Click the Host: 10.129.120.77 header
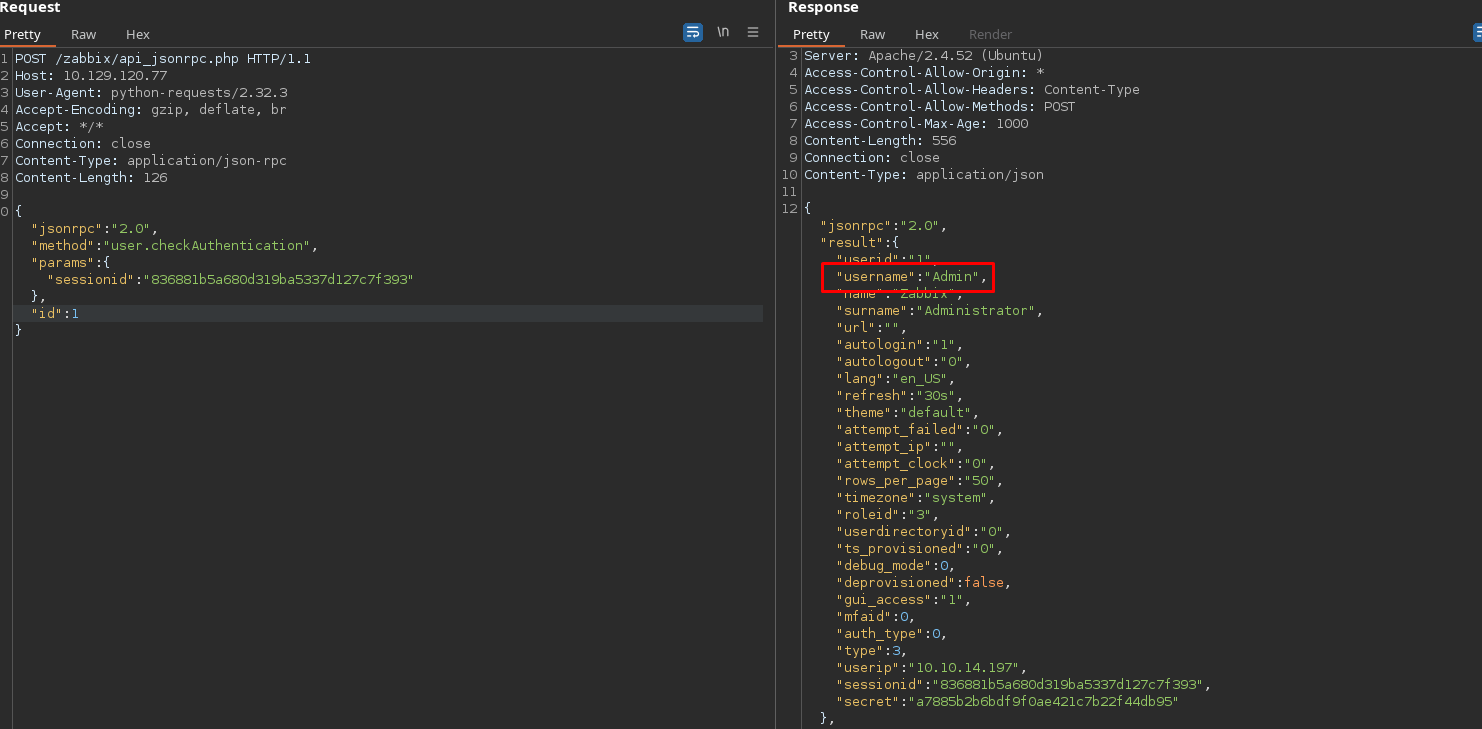The image size is (1482, 729). click(x=91, y=76)
